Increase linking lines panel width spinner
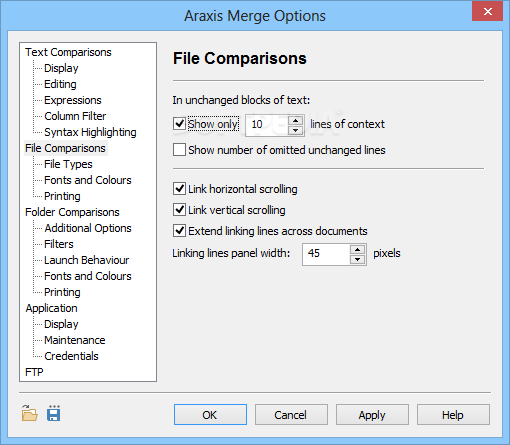510x445 pixels. click(x=358, y=250)
